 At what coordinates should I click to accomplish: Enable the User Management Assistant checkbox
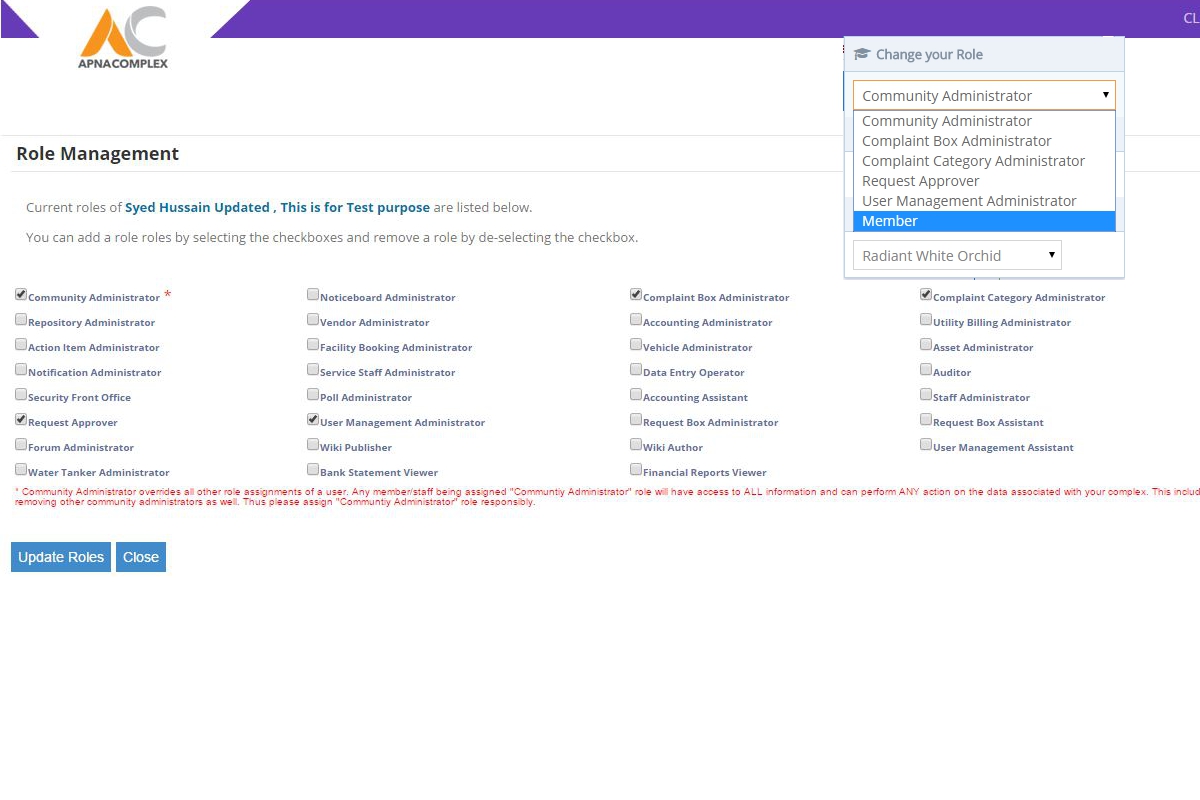tap(926, 445)
